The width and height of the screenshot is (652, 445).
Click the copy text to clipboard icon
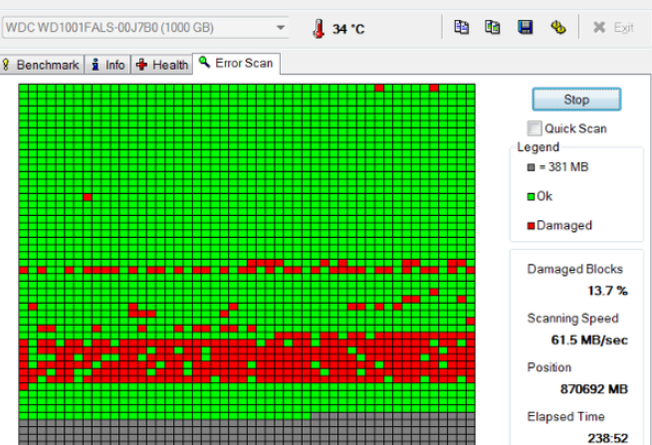click(x=461, y=28)
